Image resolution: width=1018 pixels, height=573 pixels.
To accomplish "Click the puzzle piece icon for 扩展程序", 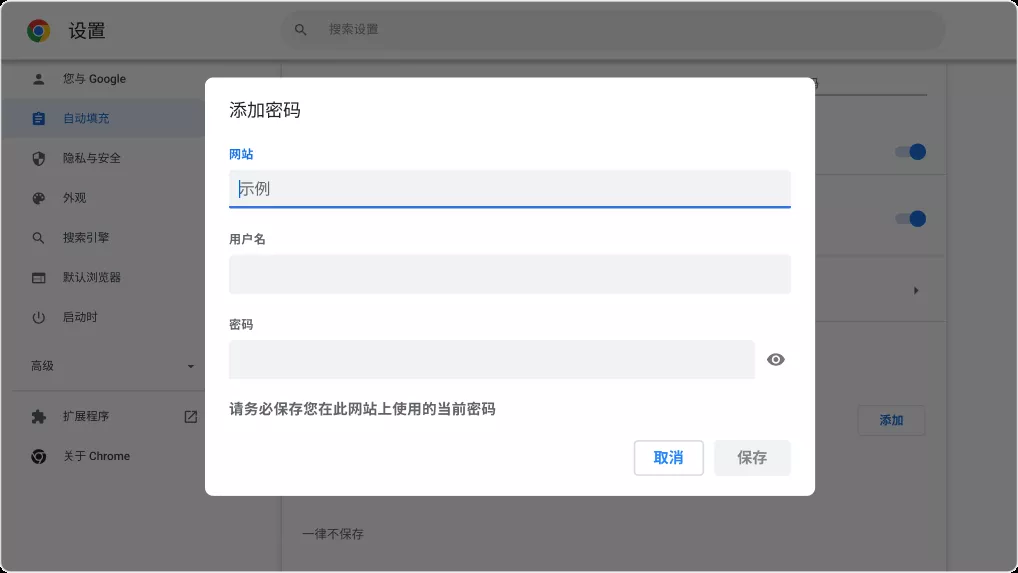I will coord(39,417).
